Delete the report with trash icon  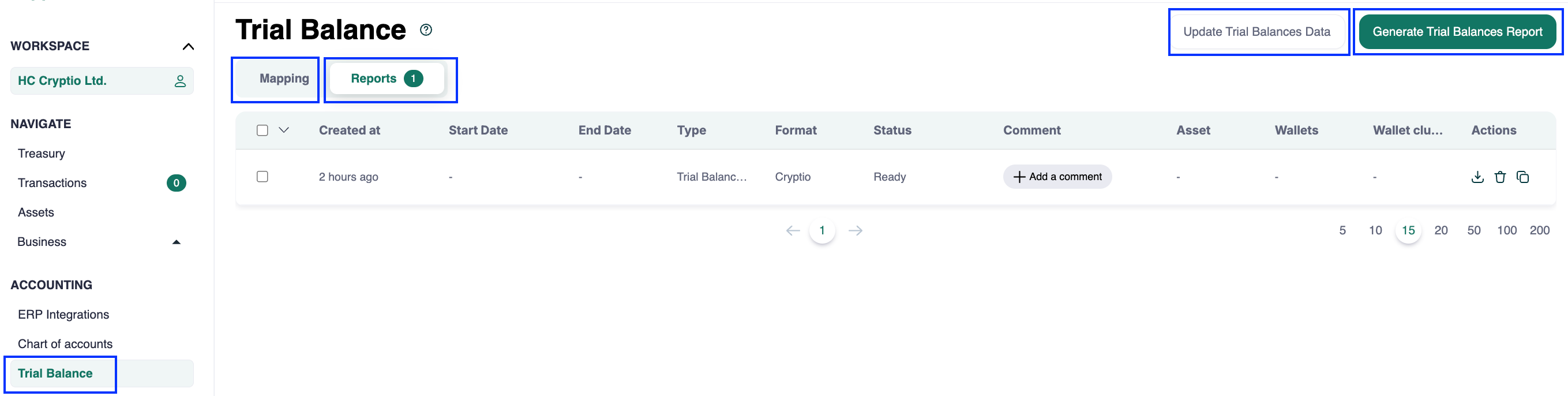1500,177
